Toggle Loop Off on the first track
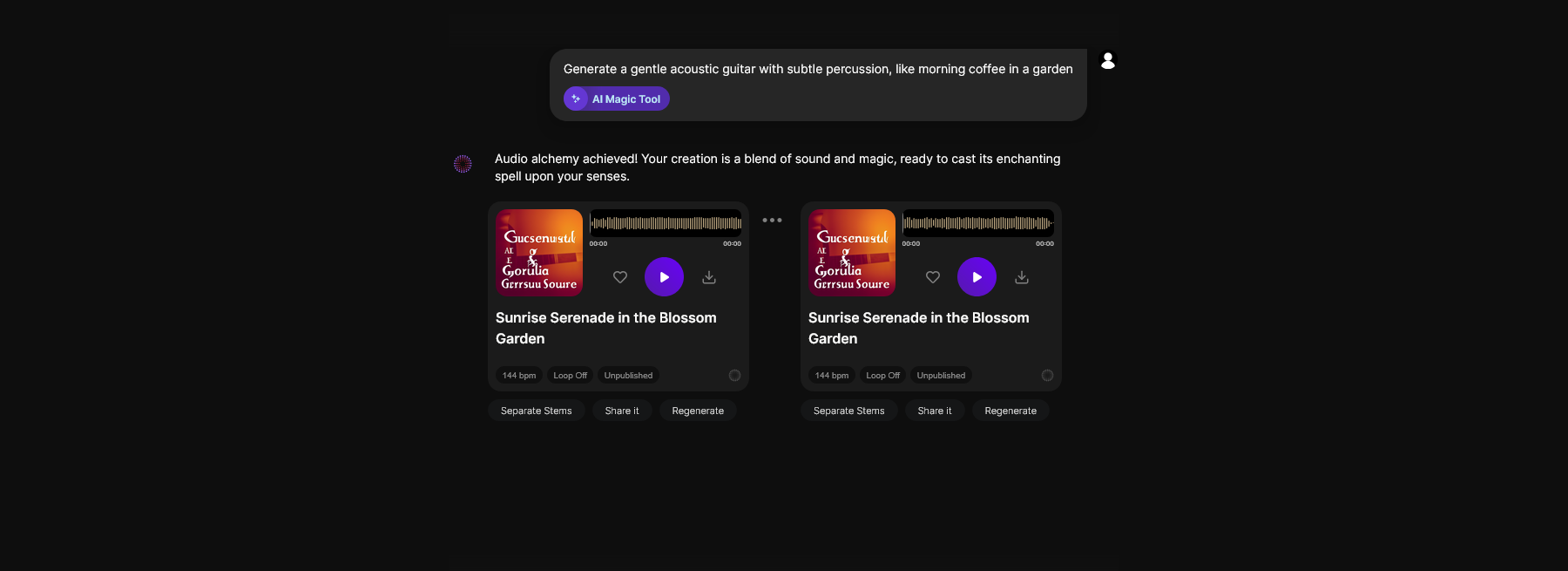 click(571, 376)
